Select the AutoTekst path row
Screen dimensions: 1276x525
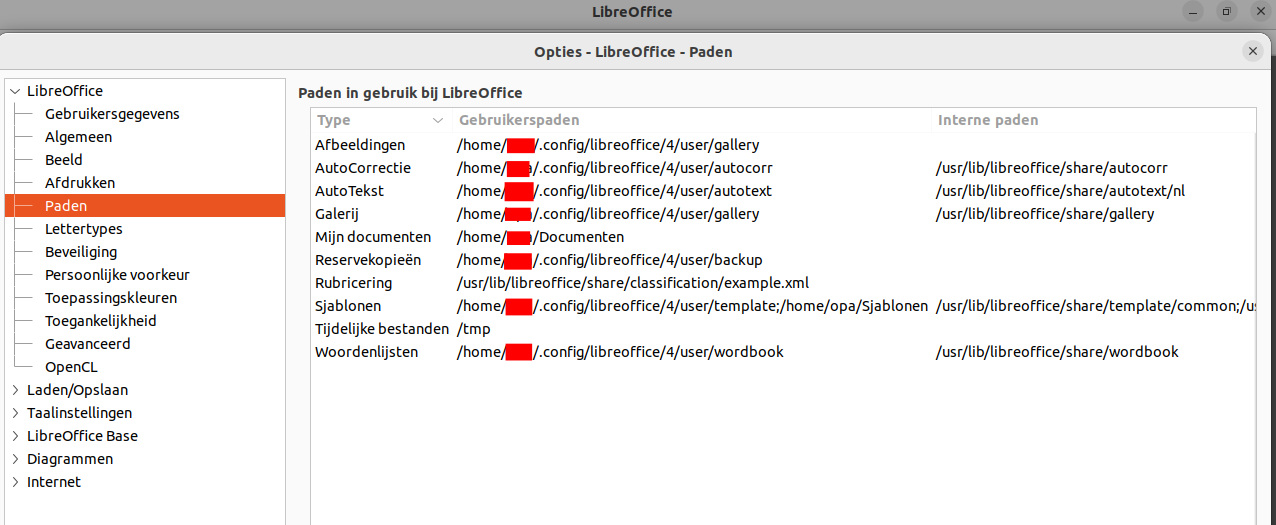click(783, 191)
